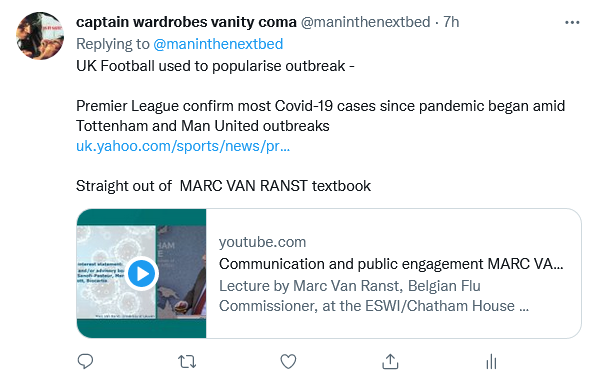Click display name captain wardrobes vanity coma

pos(186,22)
